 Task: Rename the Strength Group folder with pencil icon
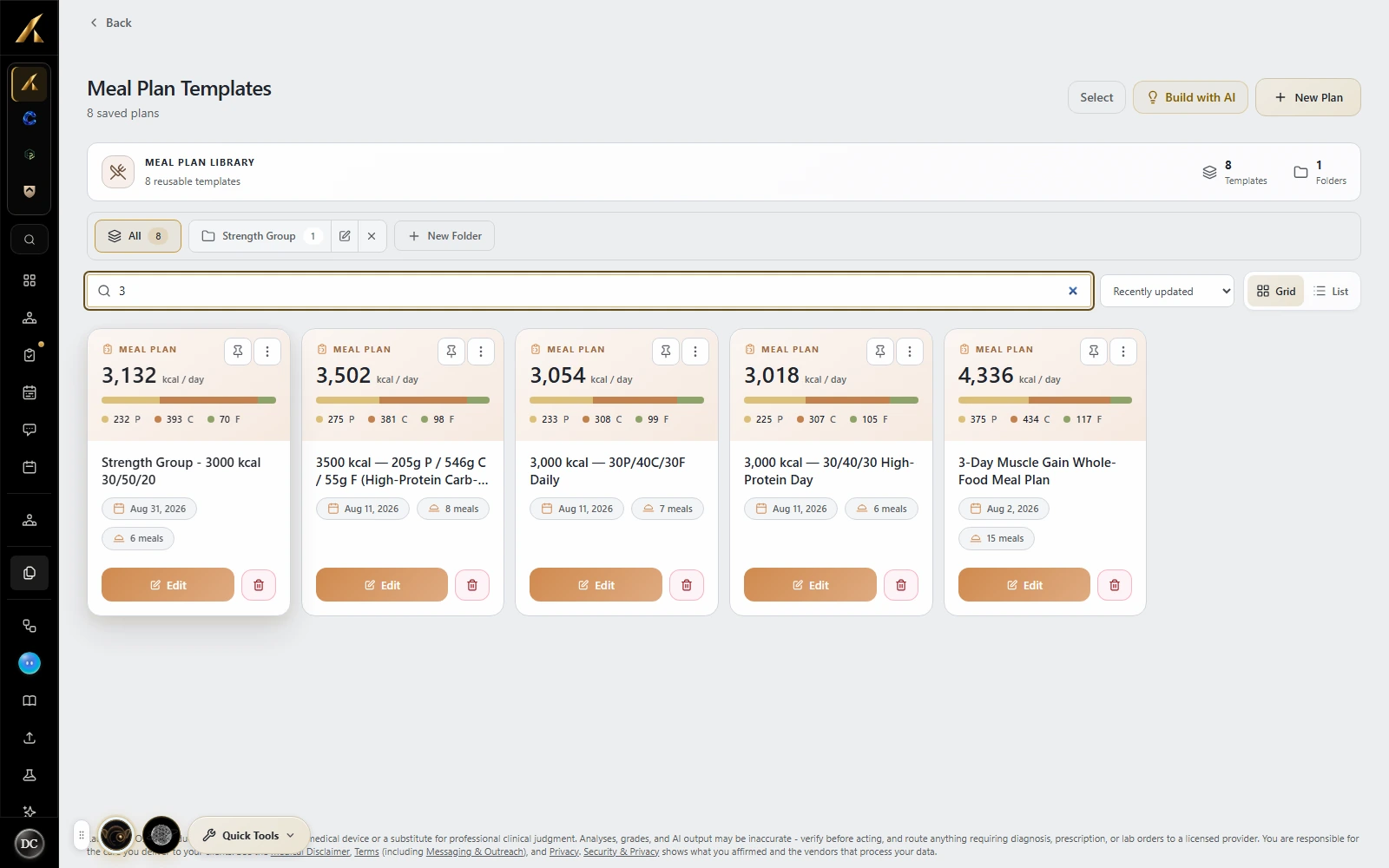click(x=345, y=236)
